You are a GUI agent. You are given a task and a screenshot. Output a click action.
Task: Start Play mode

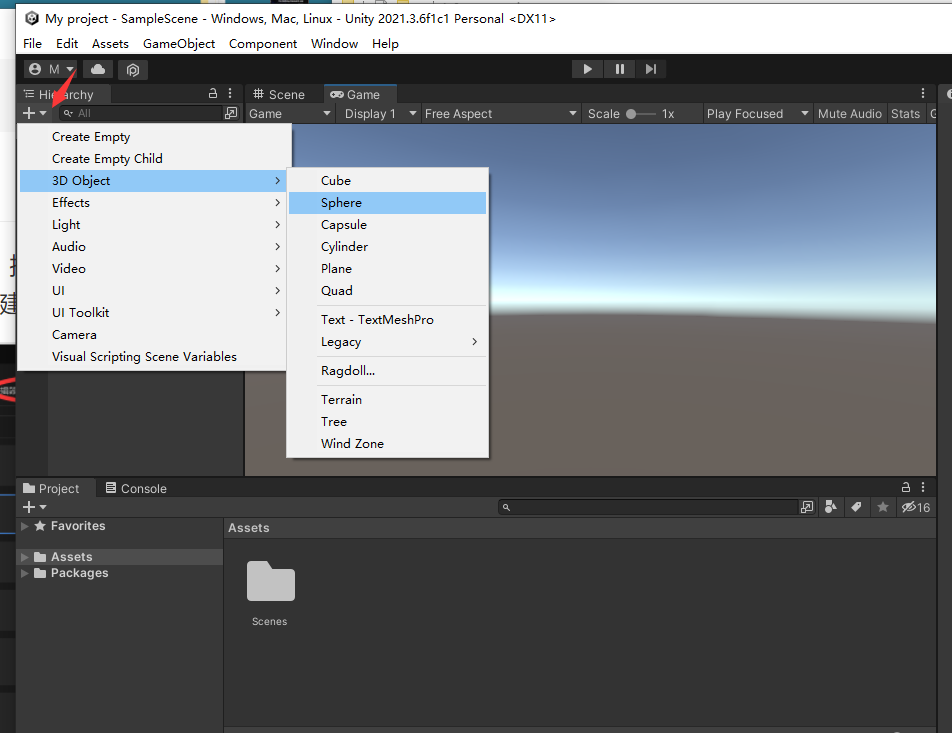coord(587,69)
